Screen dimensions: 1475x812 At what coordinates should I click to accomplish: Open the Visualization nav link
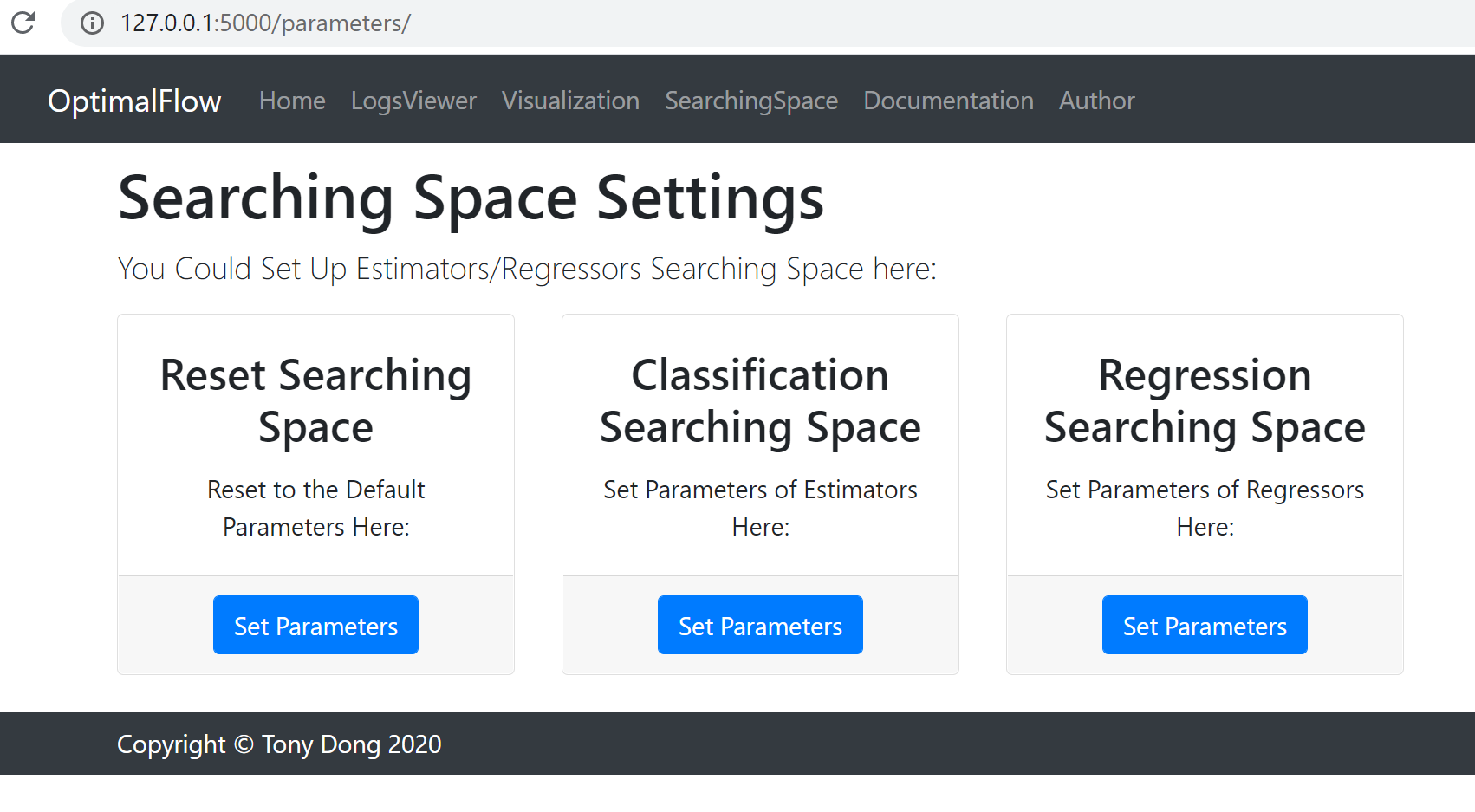pos(570,101)
